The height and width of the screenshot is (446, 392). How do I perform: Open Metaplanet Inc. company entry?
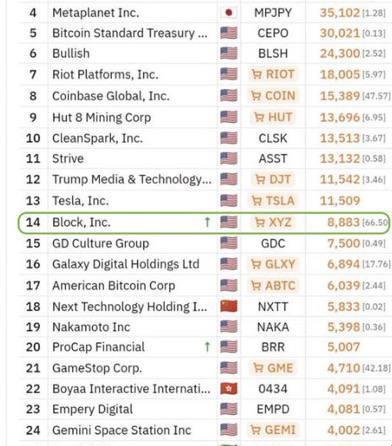pyautogui.click(x=96, y=13)
